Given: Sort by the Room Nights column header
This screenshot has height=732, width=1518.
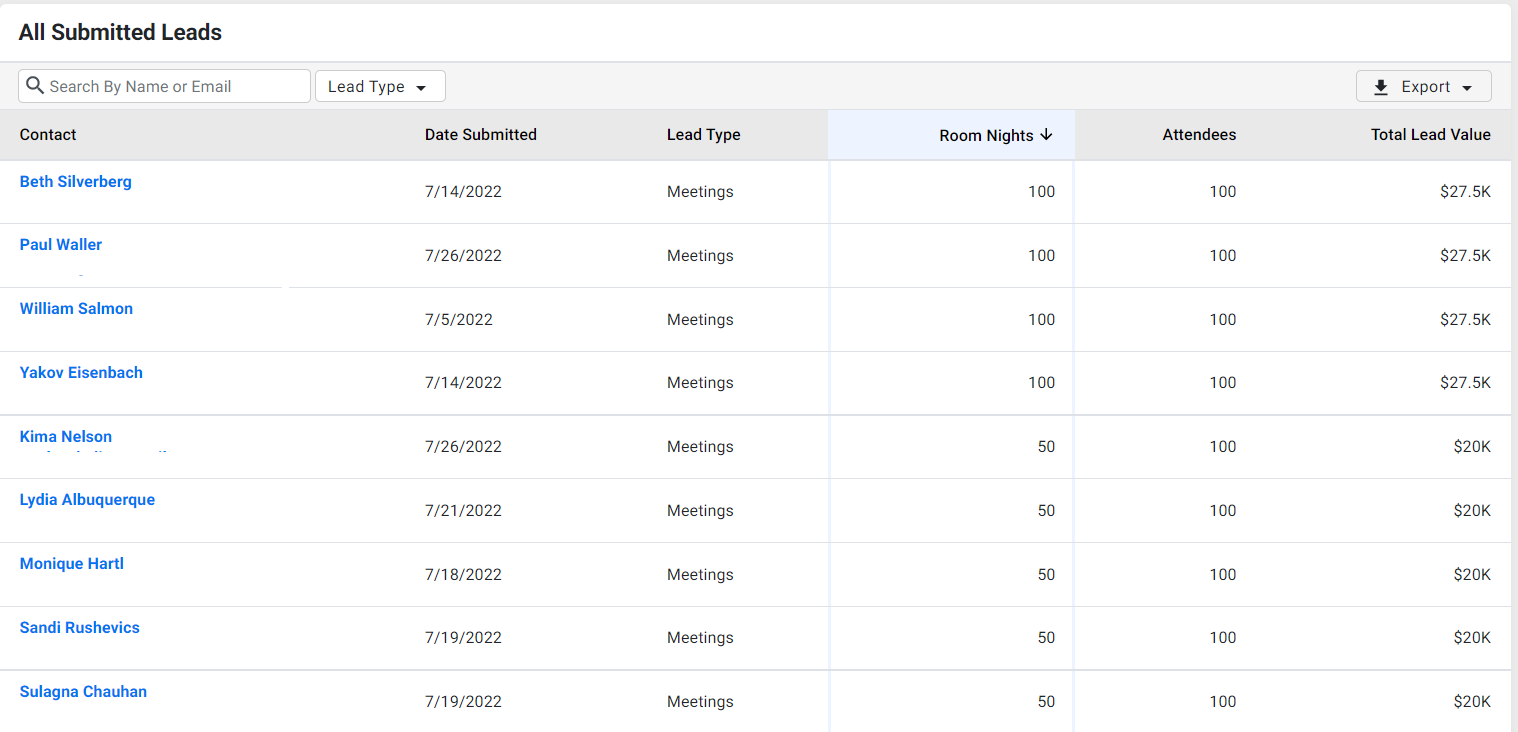Looking at the screenshot, I should pyautogui.click(x=986, y=135).
